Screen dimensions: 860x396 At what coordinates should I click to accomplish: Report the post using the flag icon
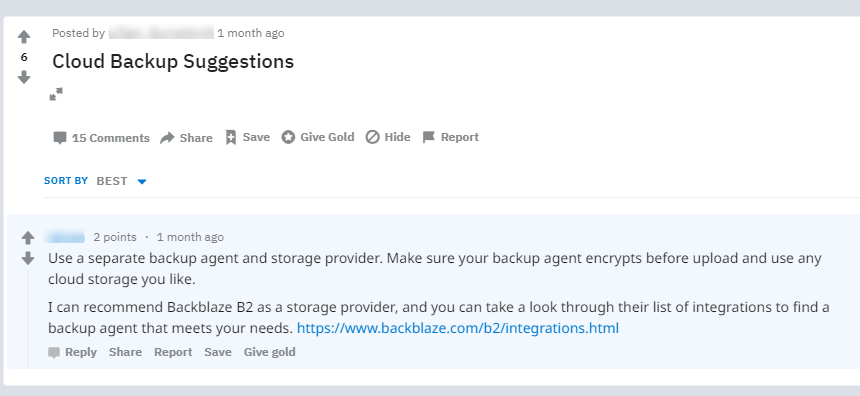[428, 137]
